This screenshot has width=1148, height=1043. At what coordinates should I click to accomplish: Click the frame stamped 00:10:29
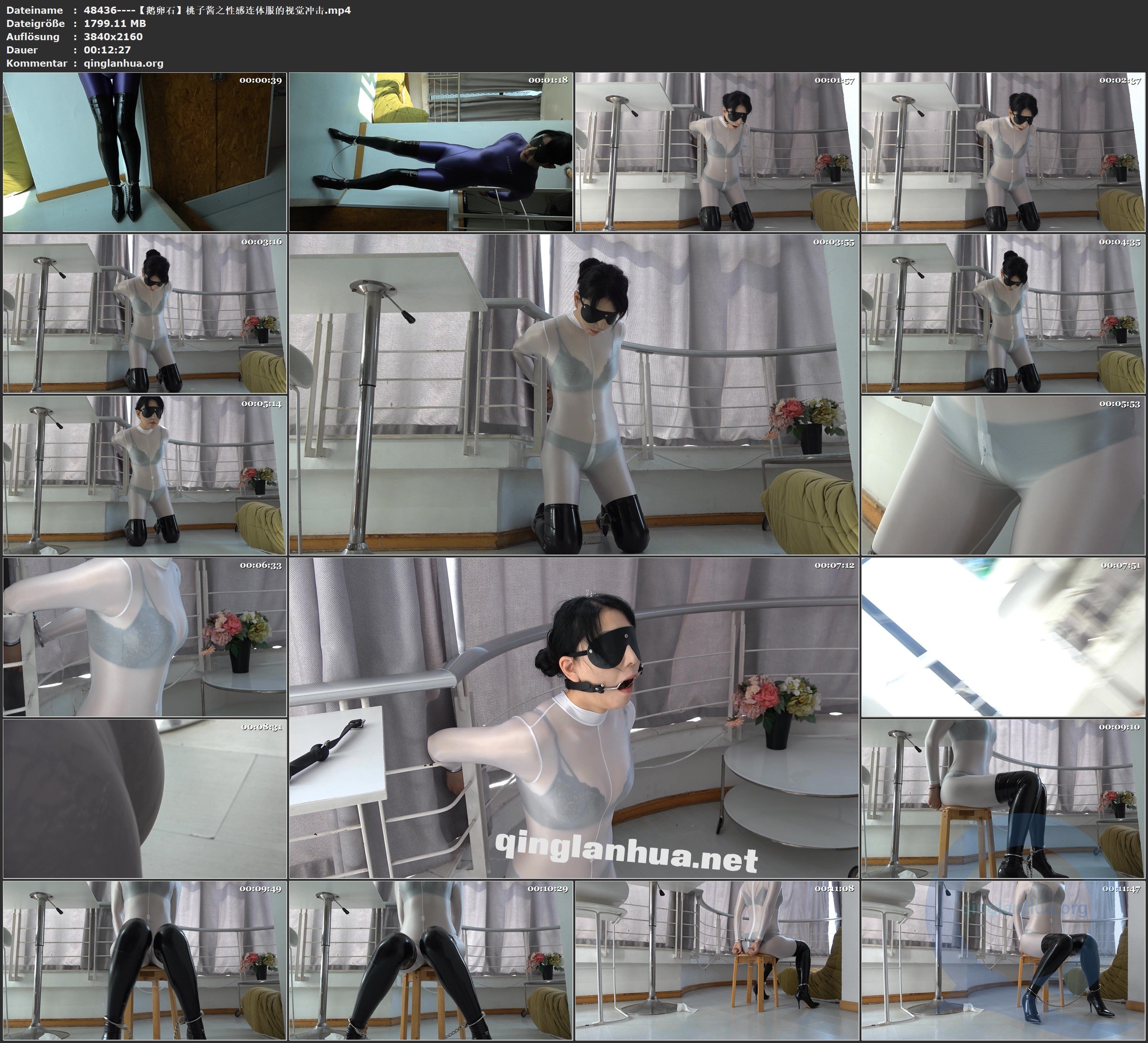(430, 960)
